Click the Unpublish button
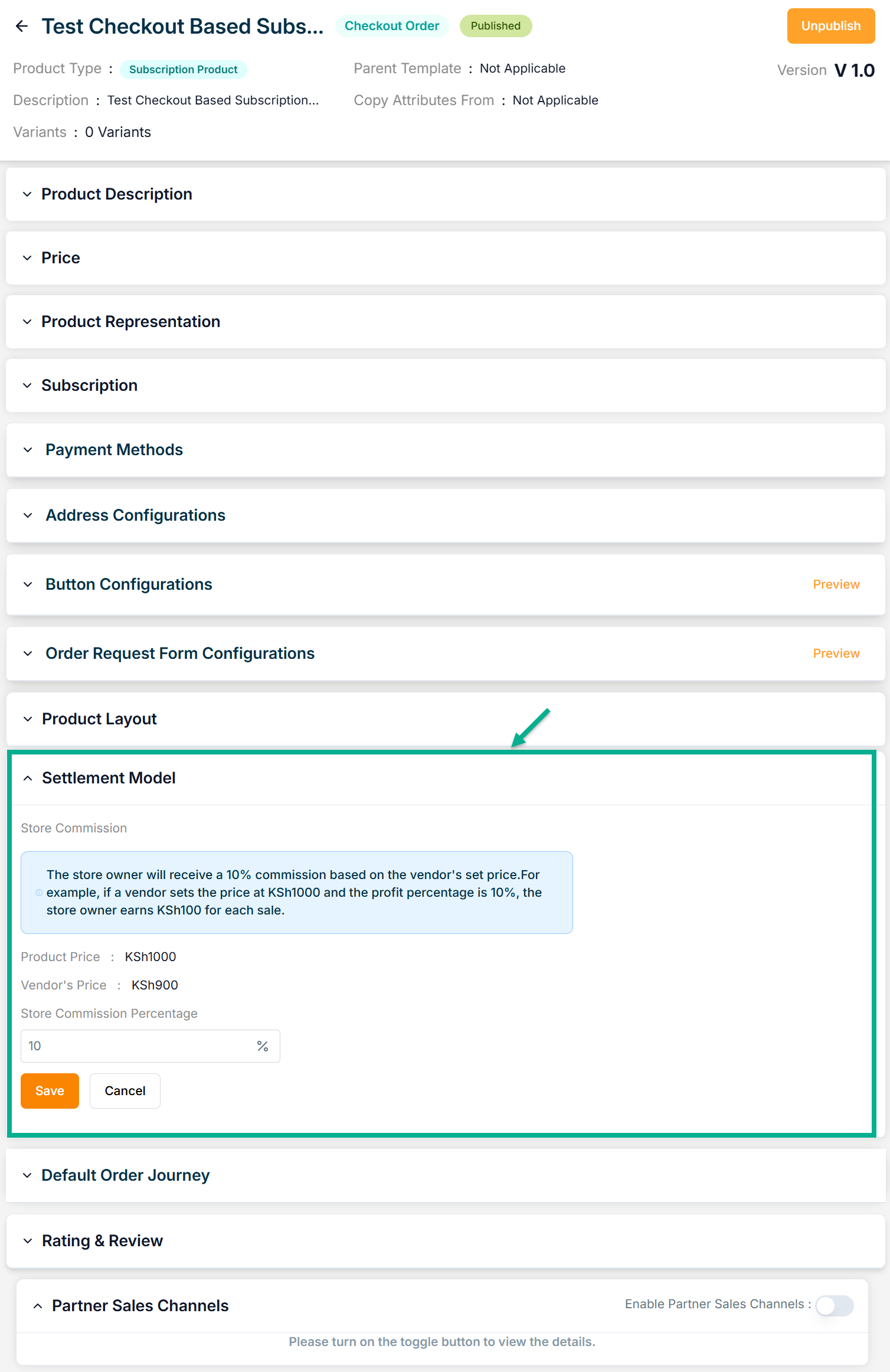890x1372 pixels. click(x=830, y=26)
